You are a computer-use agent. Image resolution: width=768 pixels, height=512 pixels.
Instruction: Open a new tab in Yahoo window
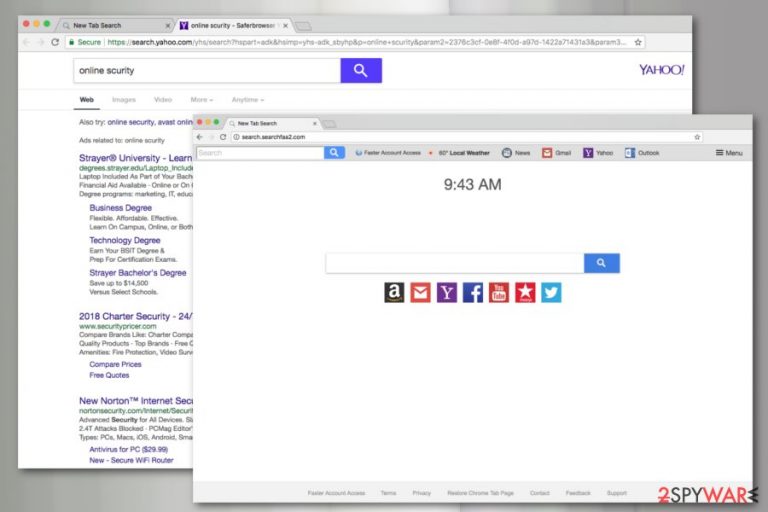click(x=304, y=26)
